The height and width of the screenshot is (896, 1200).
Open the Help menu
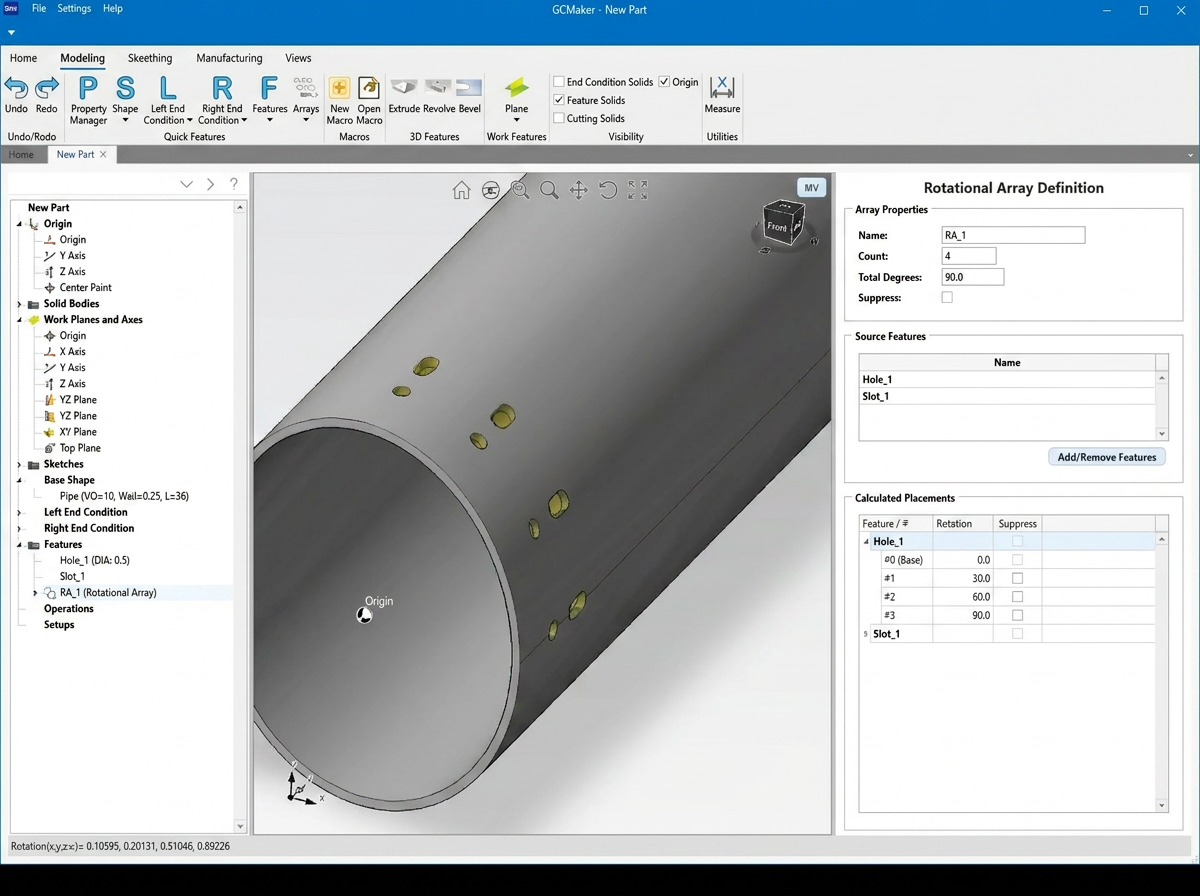(x=113, y=8)
